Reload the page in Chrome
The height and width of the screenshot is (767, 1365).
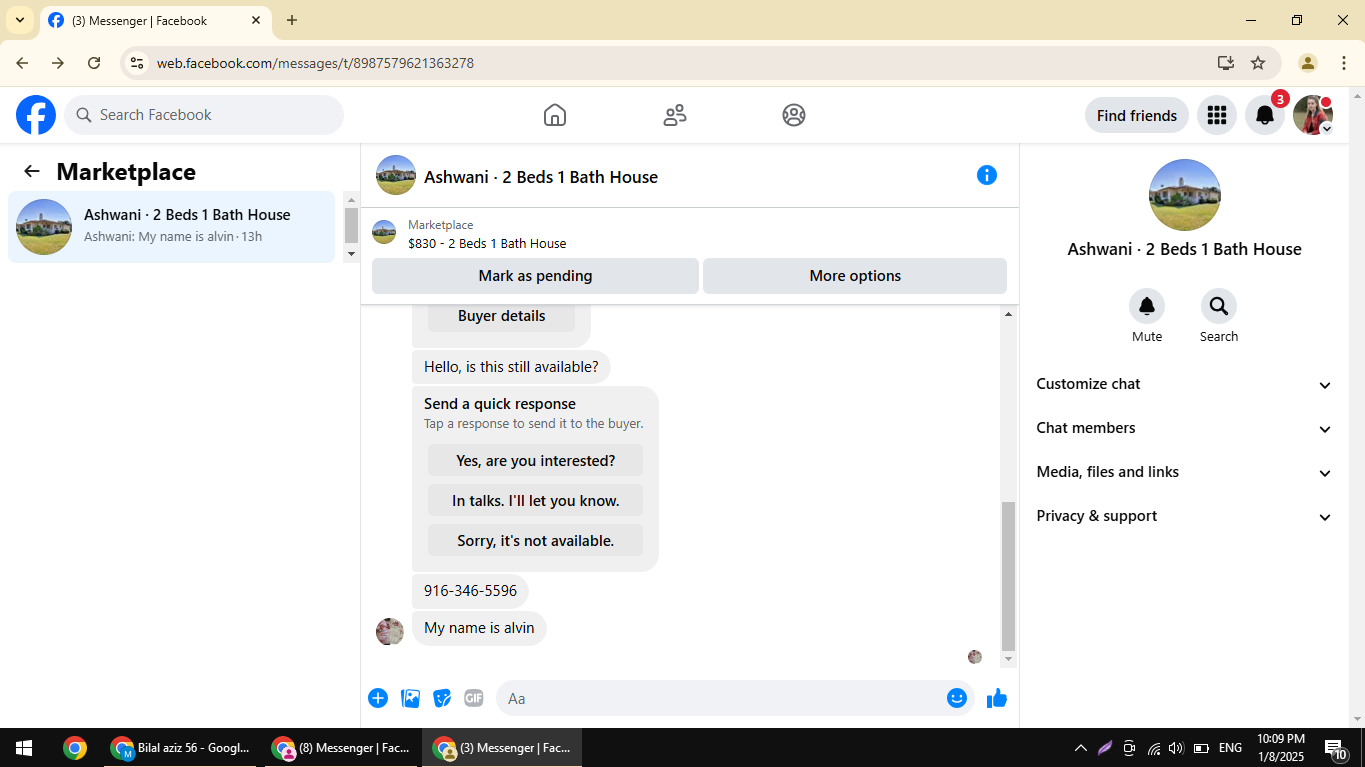94,63
